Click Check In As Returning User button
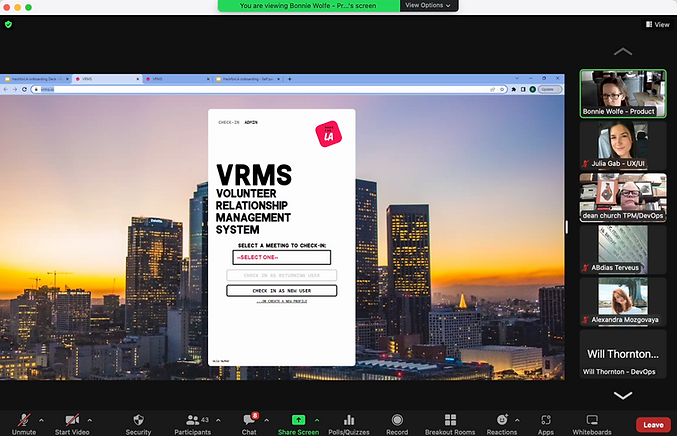Image resolution: width=677 pixels, height=436 pixels. [x=282, y=275]
